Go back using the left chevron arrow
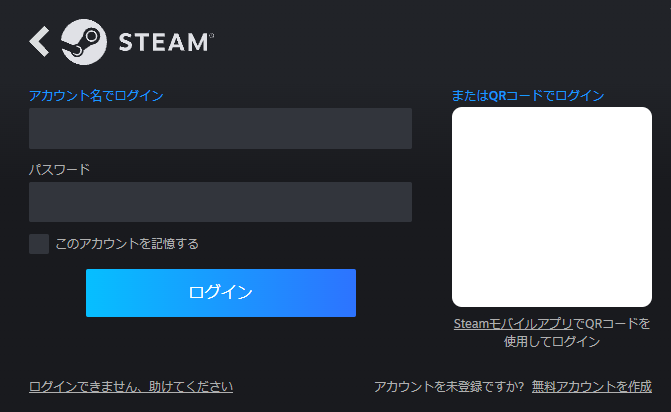The height and width of the screenshot is (412, 671). (x=39, y=41)
